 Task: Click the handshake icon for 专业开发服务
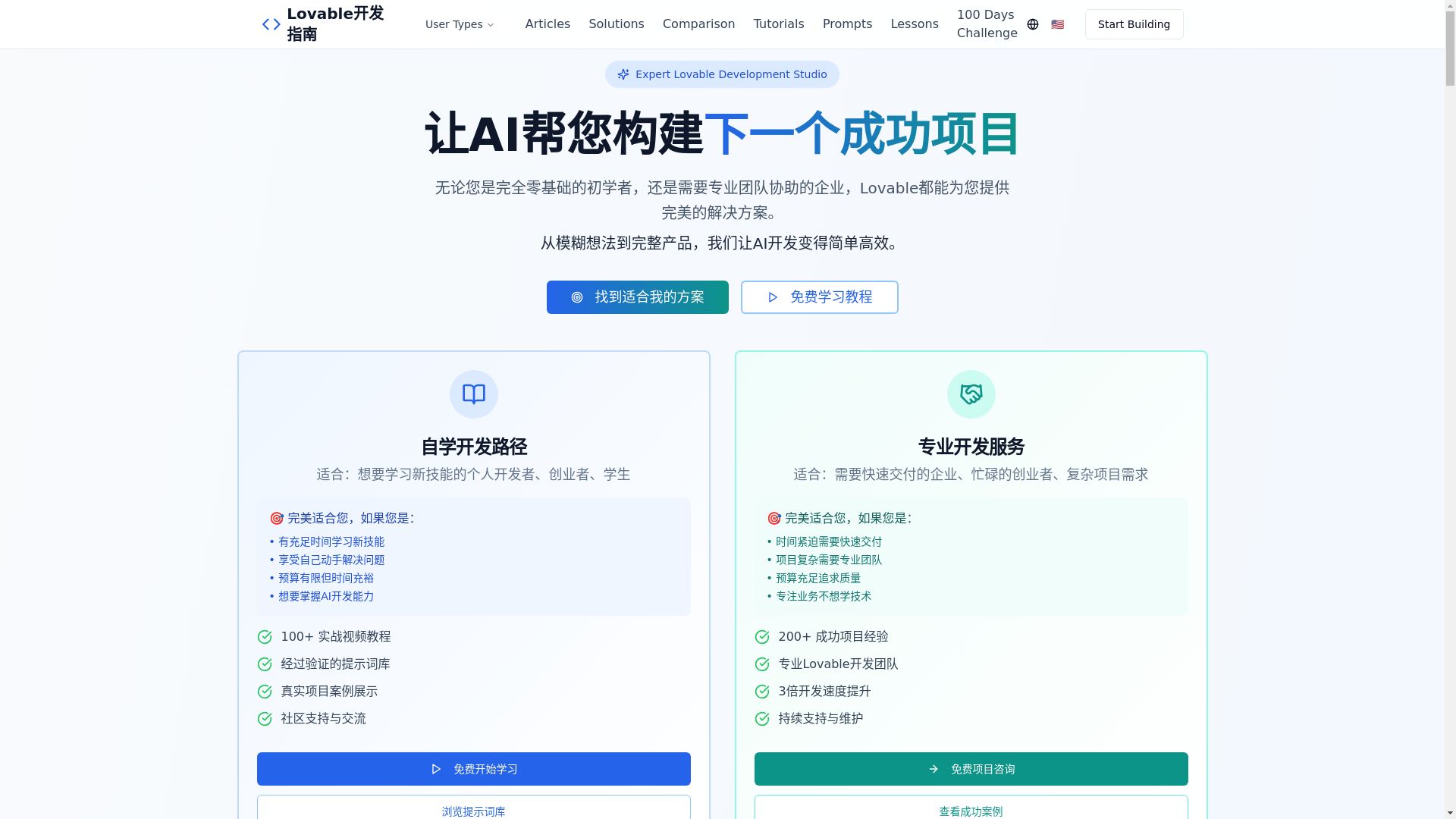point(971,394)
